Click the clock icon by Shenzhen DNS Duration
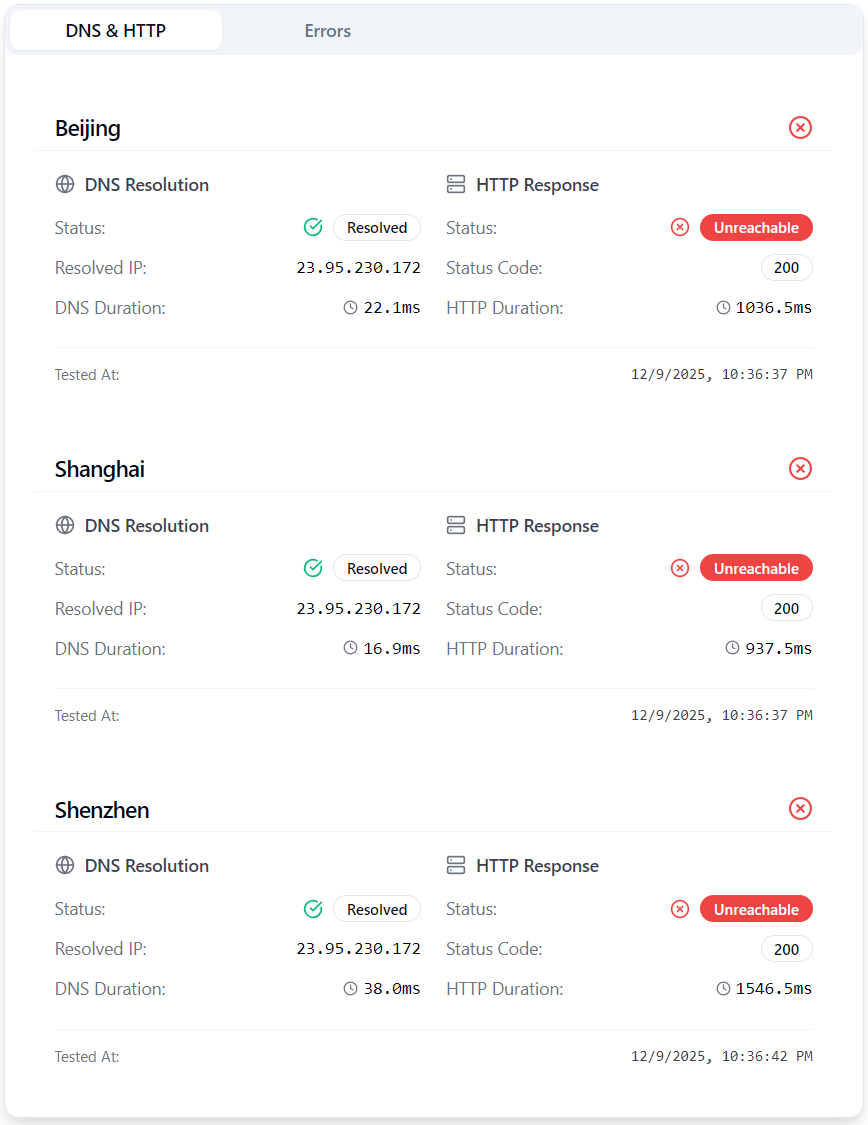This screenshot has height=1125, width=868. tap(350, 989)
